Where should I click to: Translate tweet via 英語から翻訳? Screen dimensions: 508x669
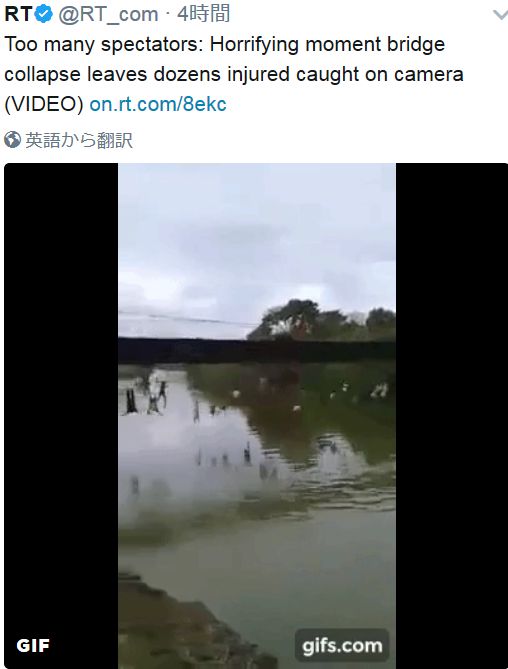tap(79, 140)
